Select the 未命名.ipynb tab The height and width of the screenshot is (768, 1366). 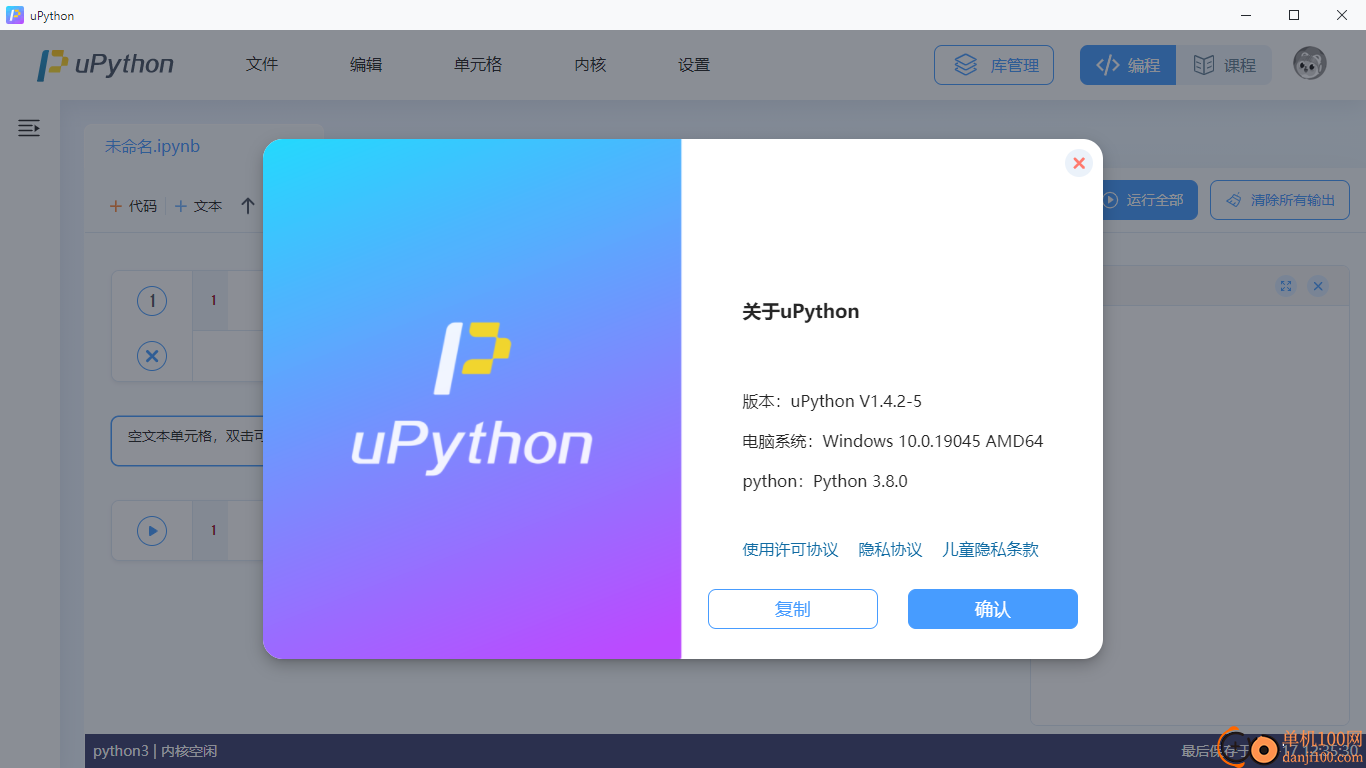click(x=153, y=146)
